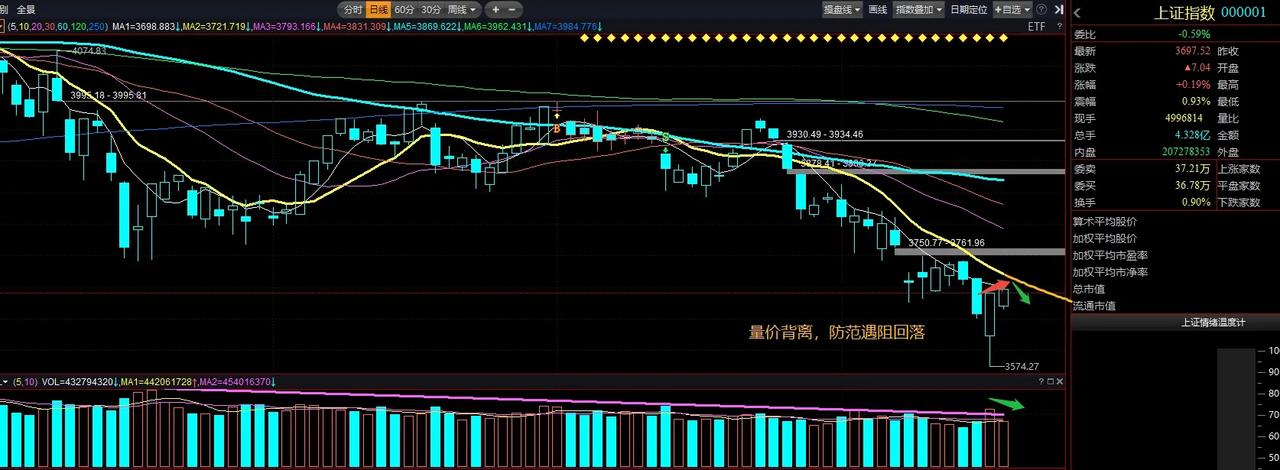Viewport: 1280px width, 470px height.
Task: Click the help question mark icon in top toolbar
Action: 1043,9
